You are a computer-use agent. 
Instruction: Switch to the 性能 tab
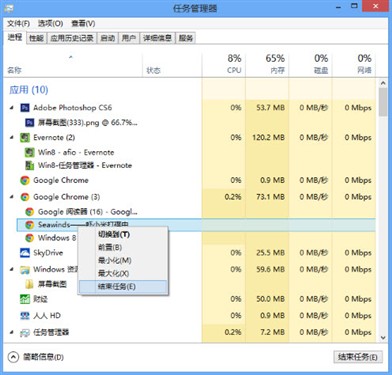point(36,38)
